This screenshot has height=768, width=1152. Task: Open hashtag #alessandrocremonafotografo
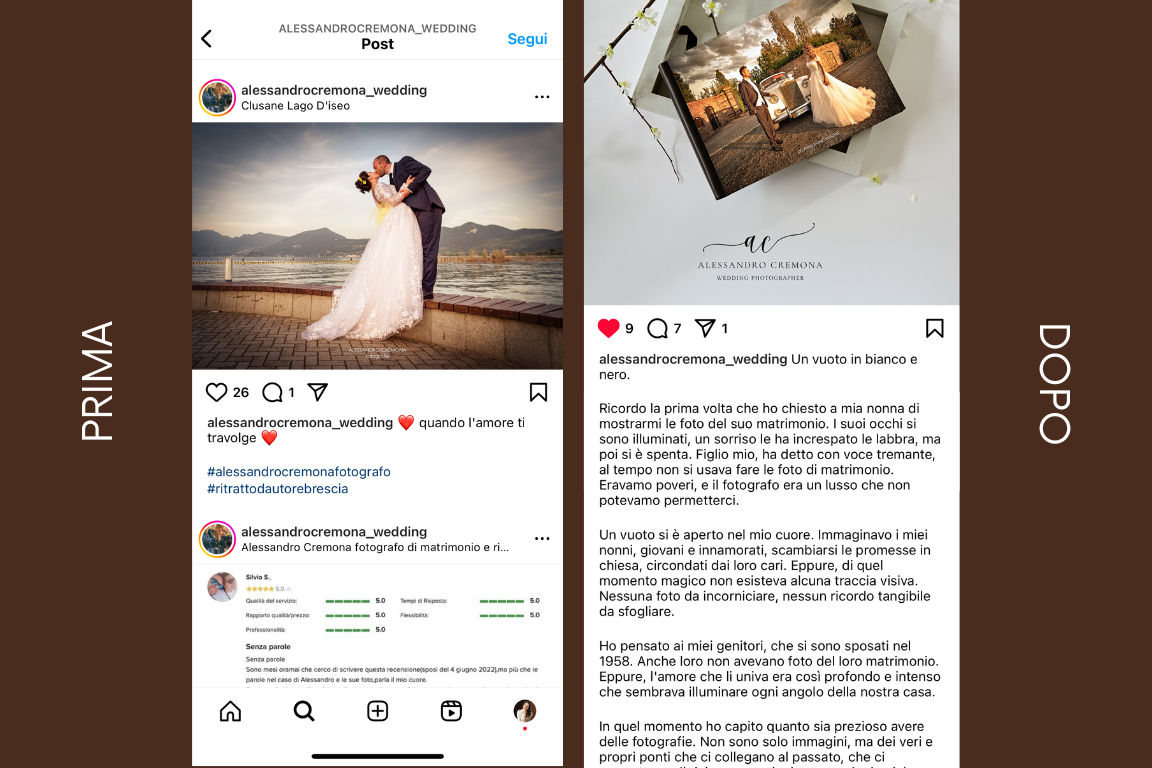tap(298, 472)
